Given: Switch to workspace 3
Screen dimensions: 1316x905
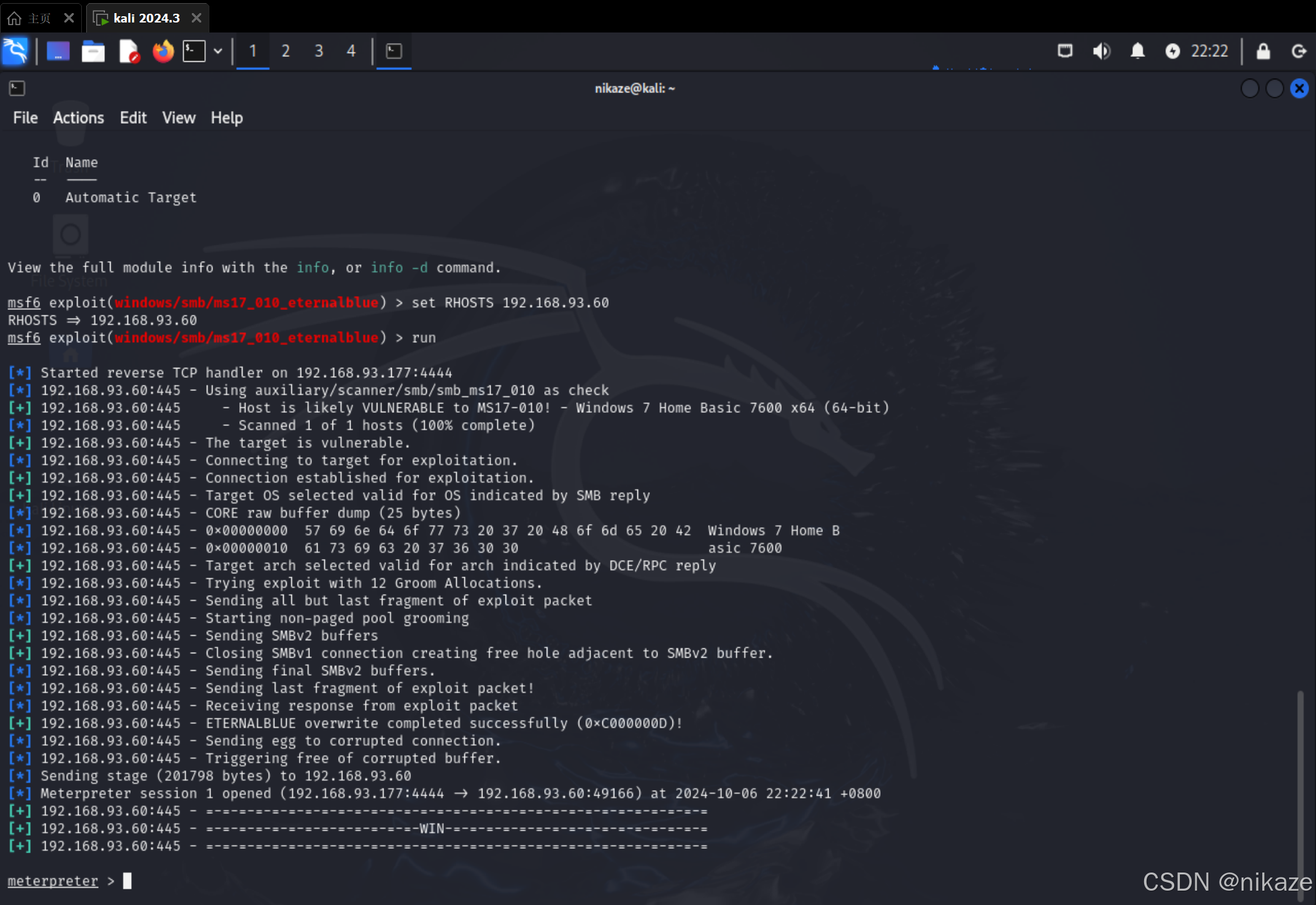Looking at the screenshot, I should (x=319, y=51).
